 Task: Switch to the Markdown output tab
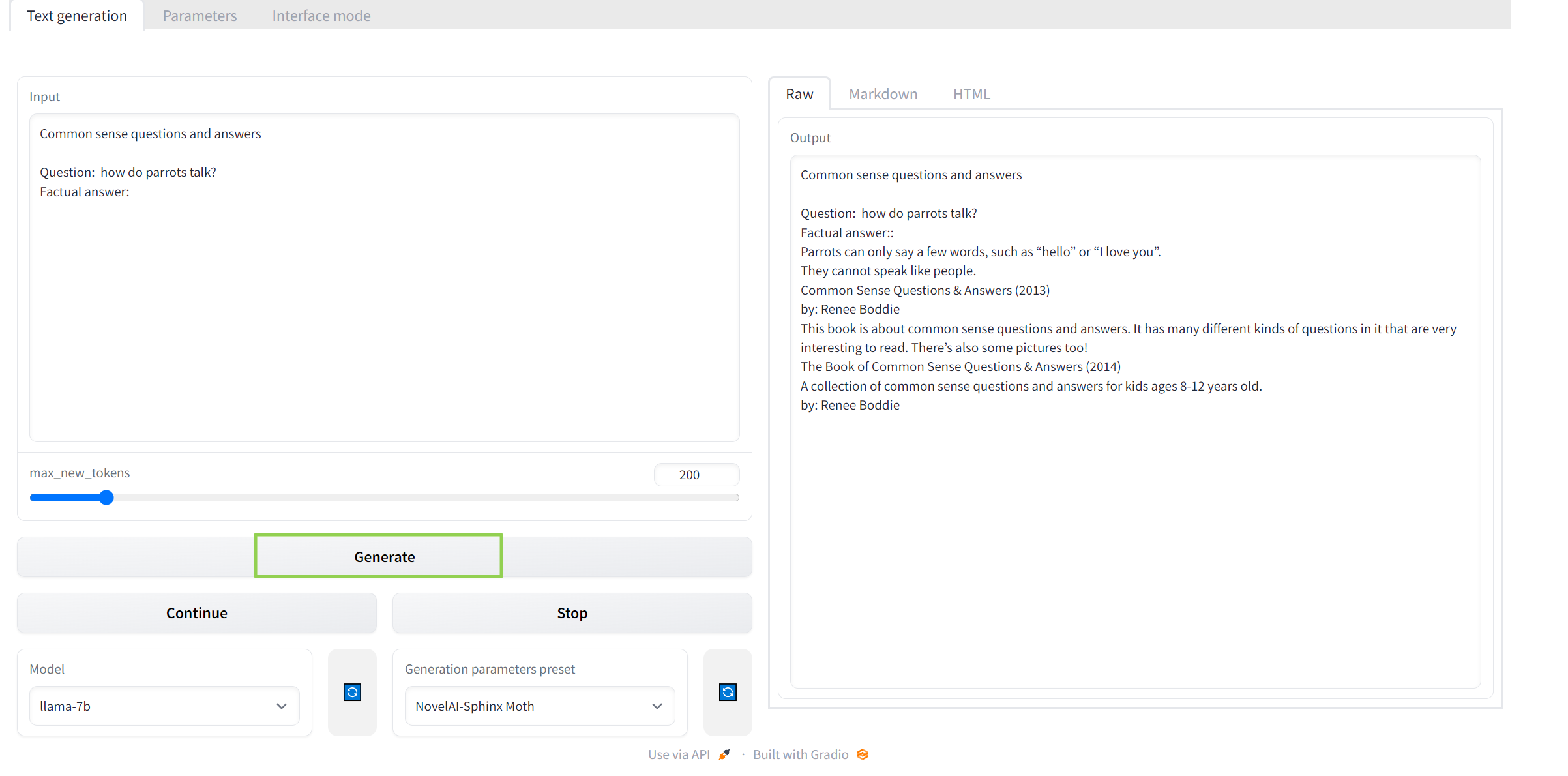click(x=883, y=94)
